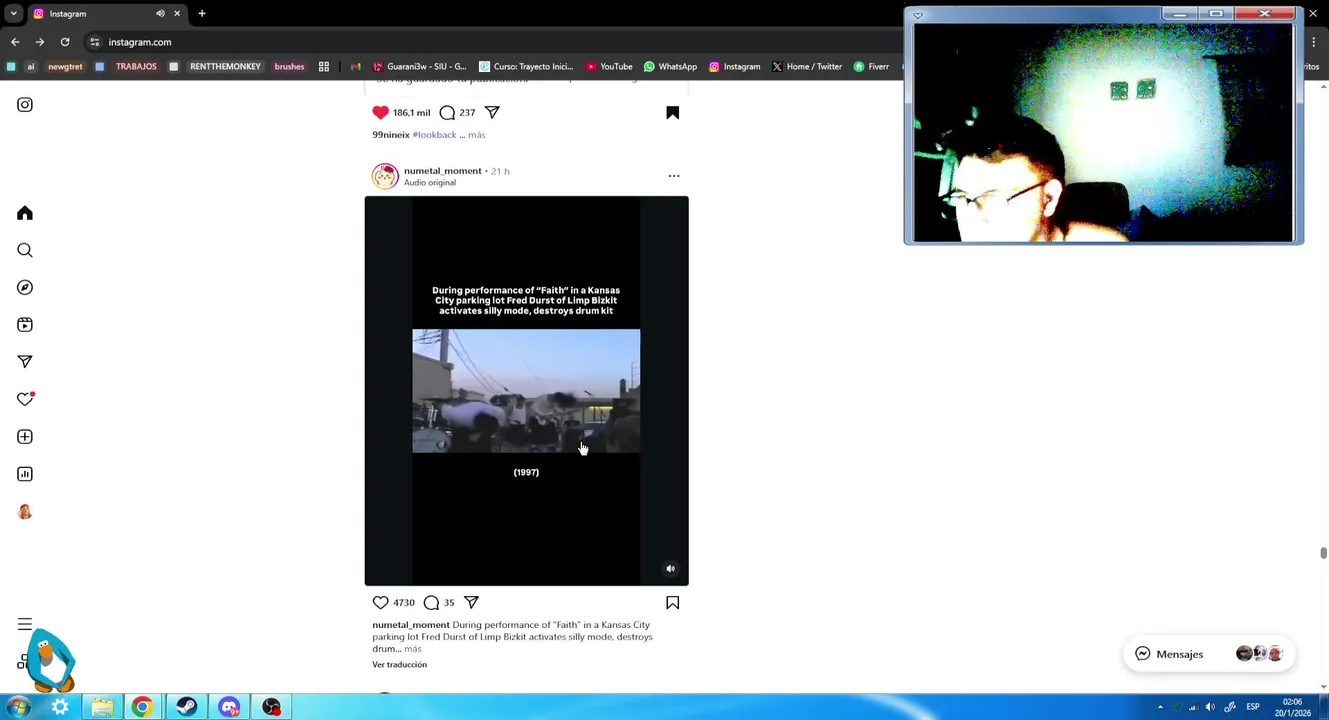Open numetal_moment username in post header
Viewport: 1329px width, 720px height.
[443, 171]
